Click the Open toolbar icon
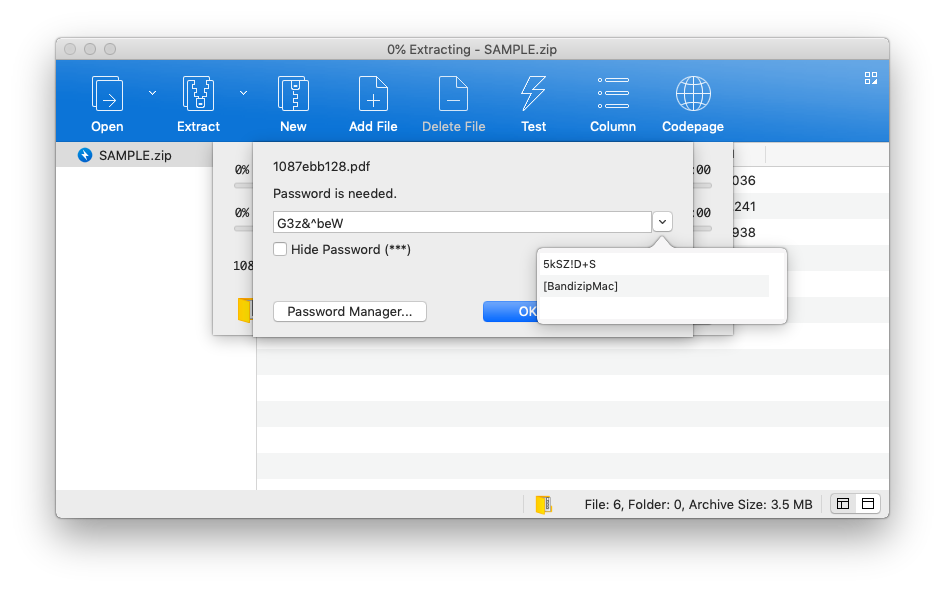This screenshot has width=945, height=592. (107, 94)
